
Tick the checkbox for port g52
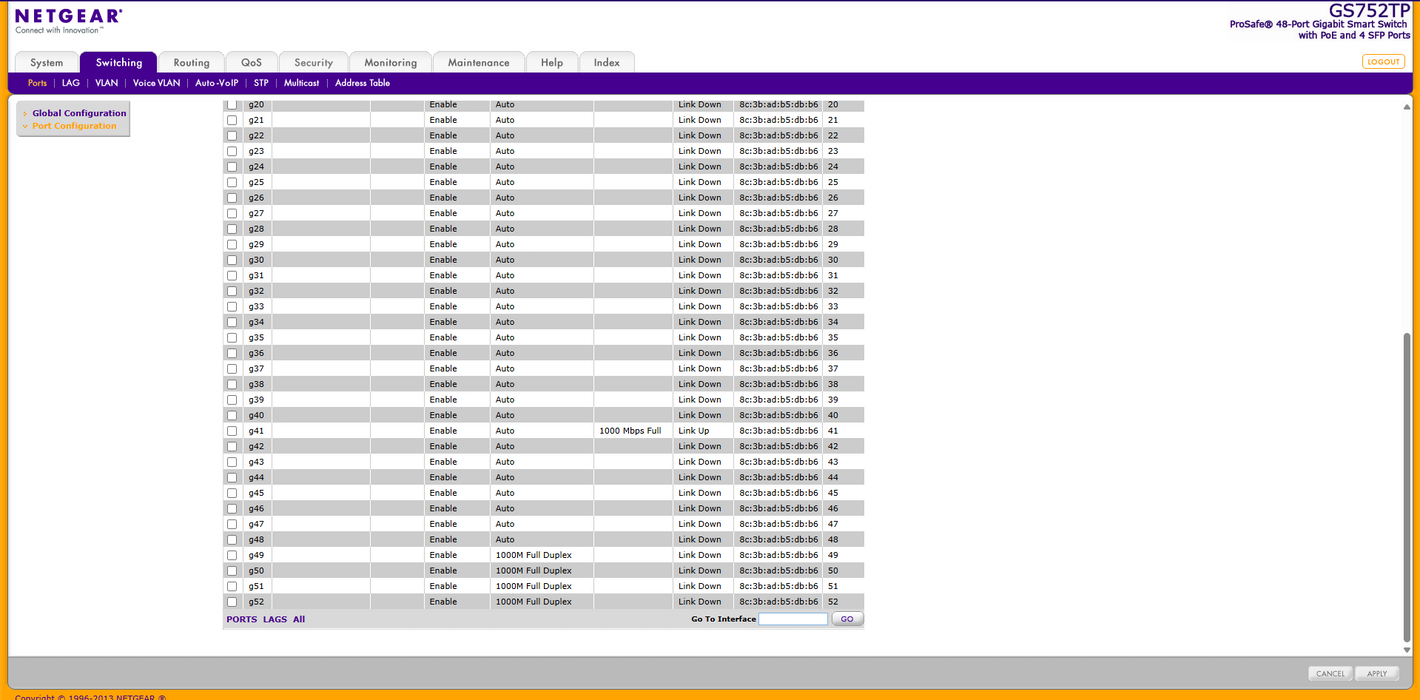point(232,602)
